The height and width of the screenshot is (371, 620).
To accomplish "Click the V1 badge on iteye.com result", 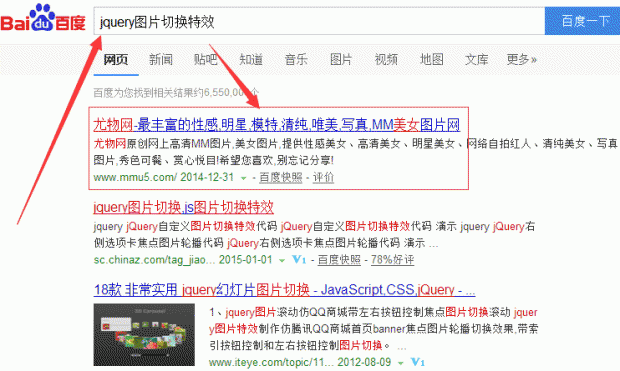I will 418,362.
